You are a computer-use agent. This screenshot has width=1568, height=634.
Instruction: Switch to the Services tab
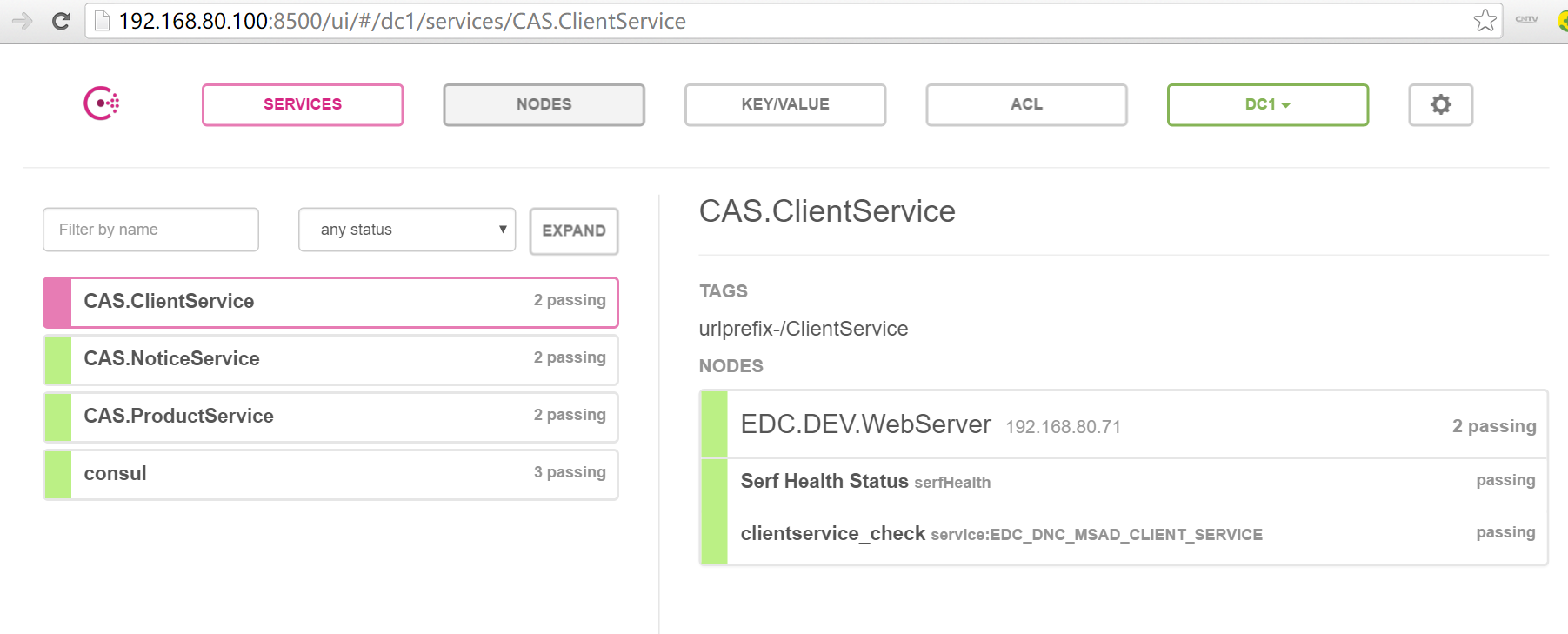coord(303,104)
